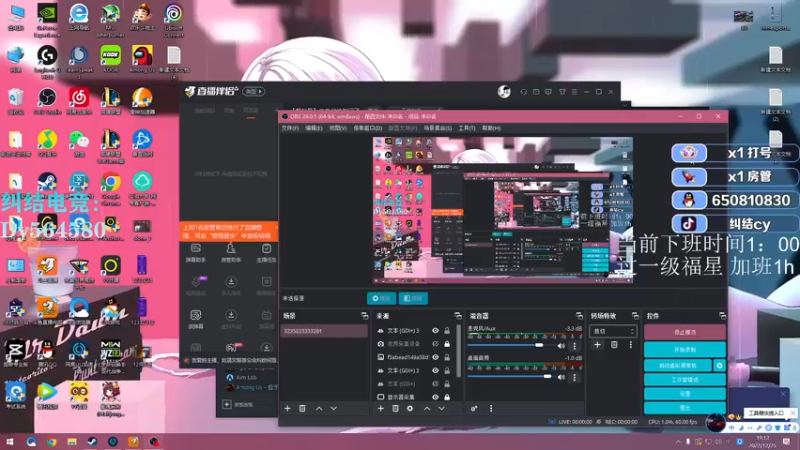Remove selected source with the trash icon
Viewport: 800px width, 450px height.
(395, 408)
